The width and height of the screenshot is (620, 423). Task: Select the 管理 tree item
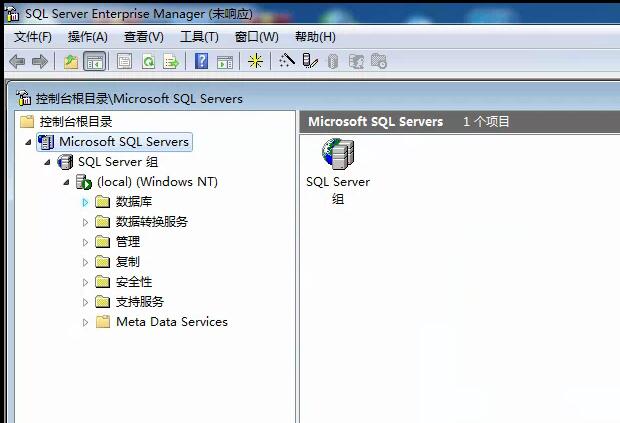tap(128, 242)
